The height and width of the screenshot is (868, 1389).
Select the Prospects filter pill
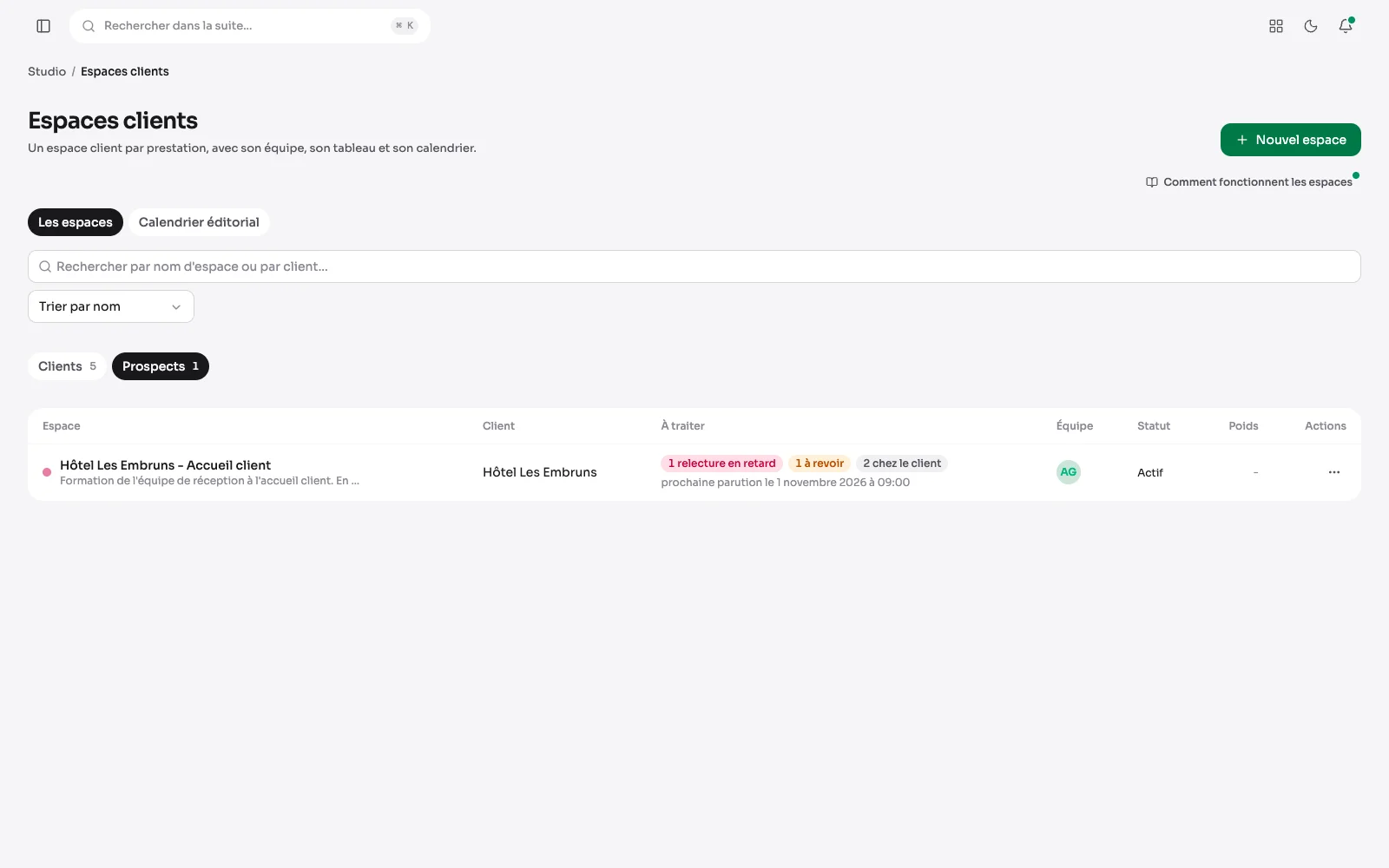pyautogui.click(x=161, y=366)
